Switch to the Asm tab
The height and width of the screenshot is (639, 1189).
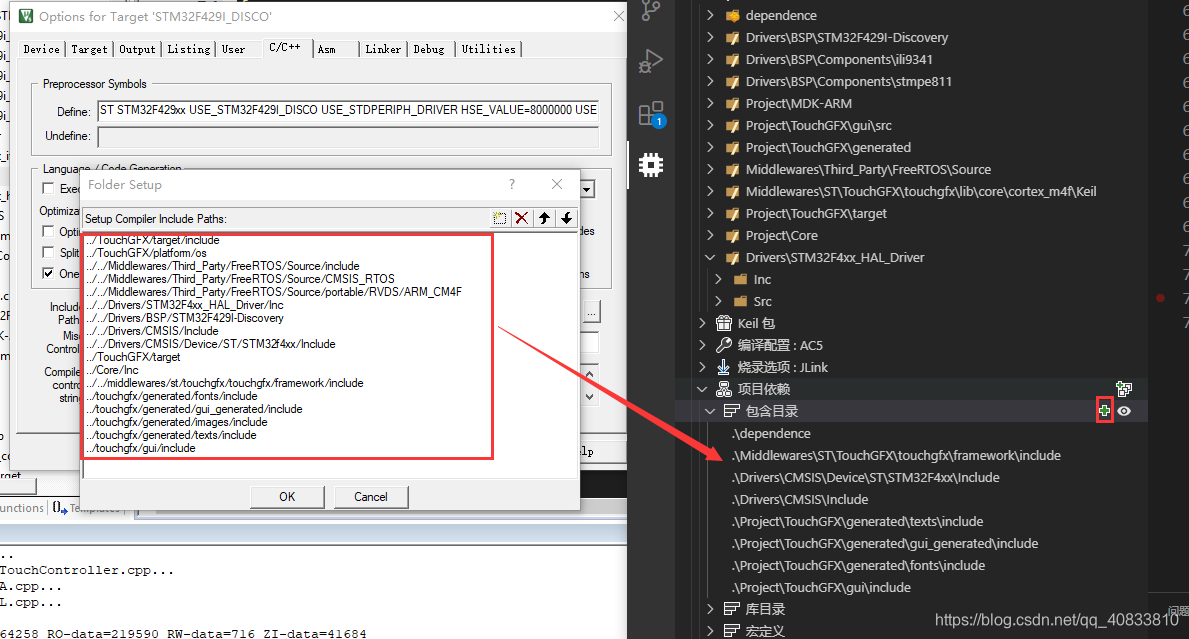click(327, 49)
